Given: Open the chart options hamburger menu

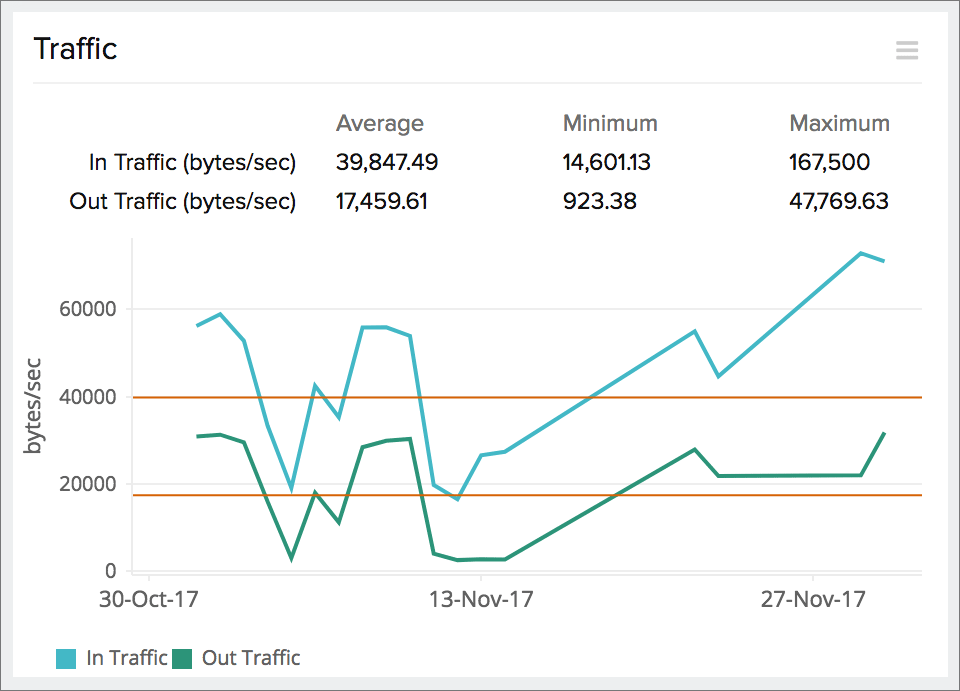Looking at the screenshot, I should coord(906,50).
